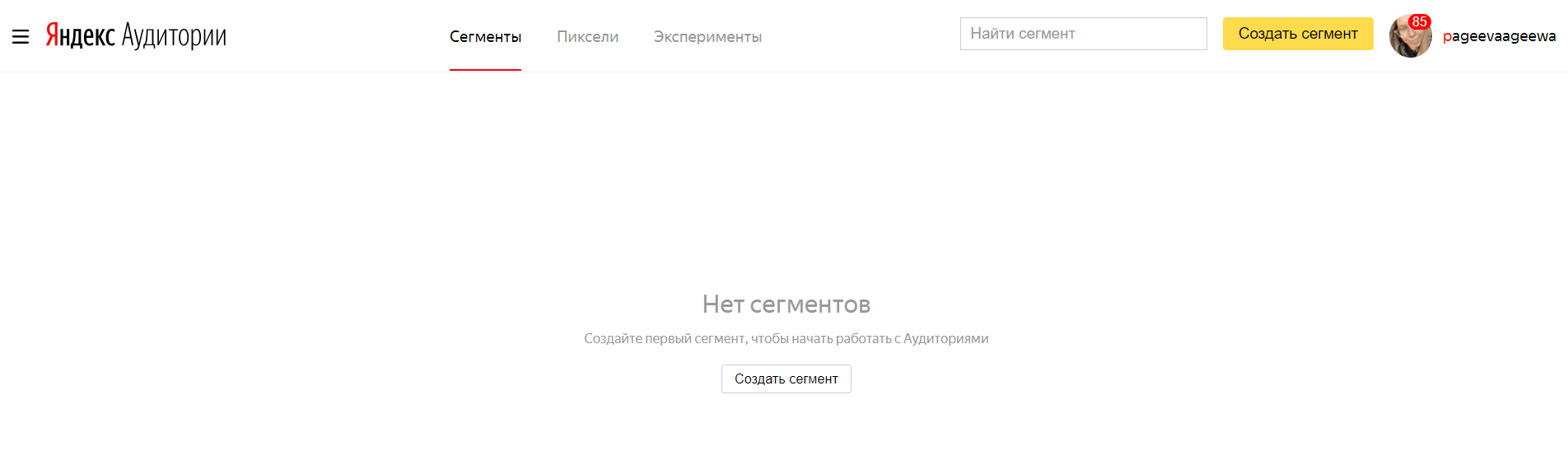Click the Яндекс logo
Image resolution: width=1568 pixels, height=460 pixels.
click(80, 35)
